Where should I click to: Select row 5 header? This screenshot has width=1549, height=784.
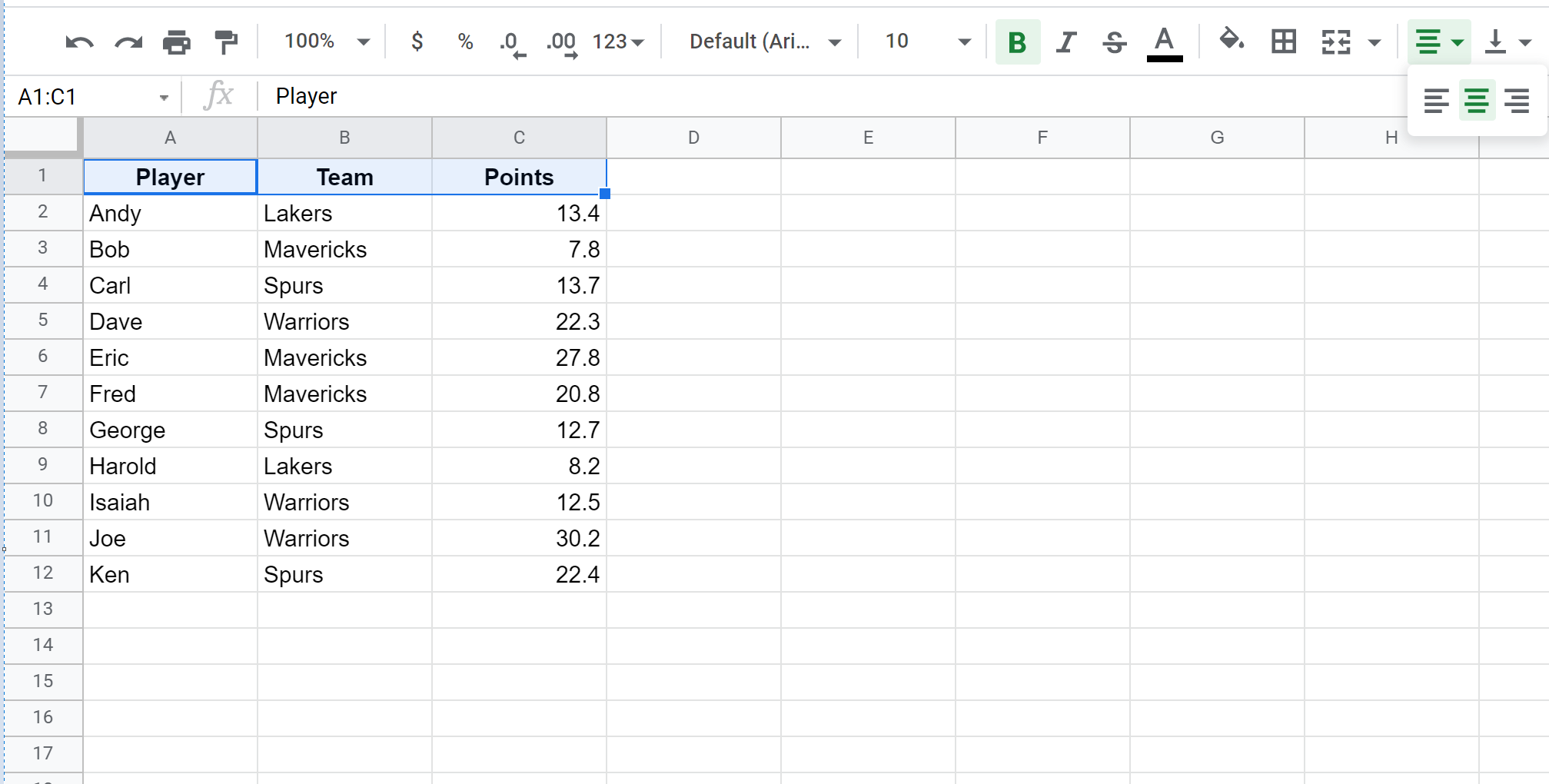[x=43, y=321]
